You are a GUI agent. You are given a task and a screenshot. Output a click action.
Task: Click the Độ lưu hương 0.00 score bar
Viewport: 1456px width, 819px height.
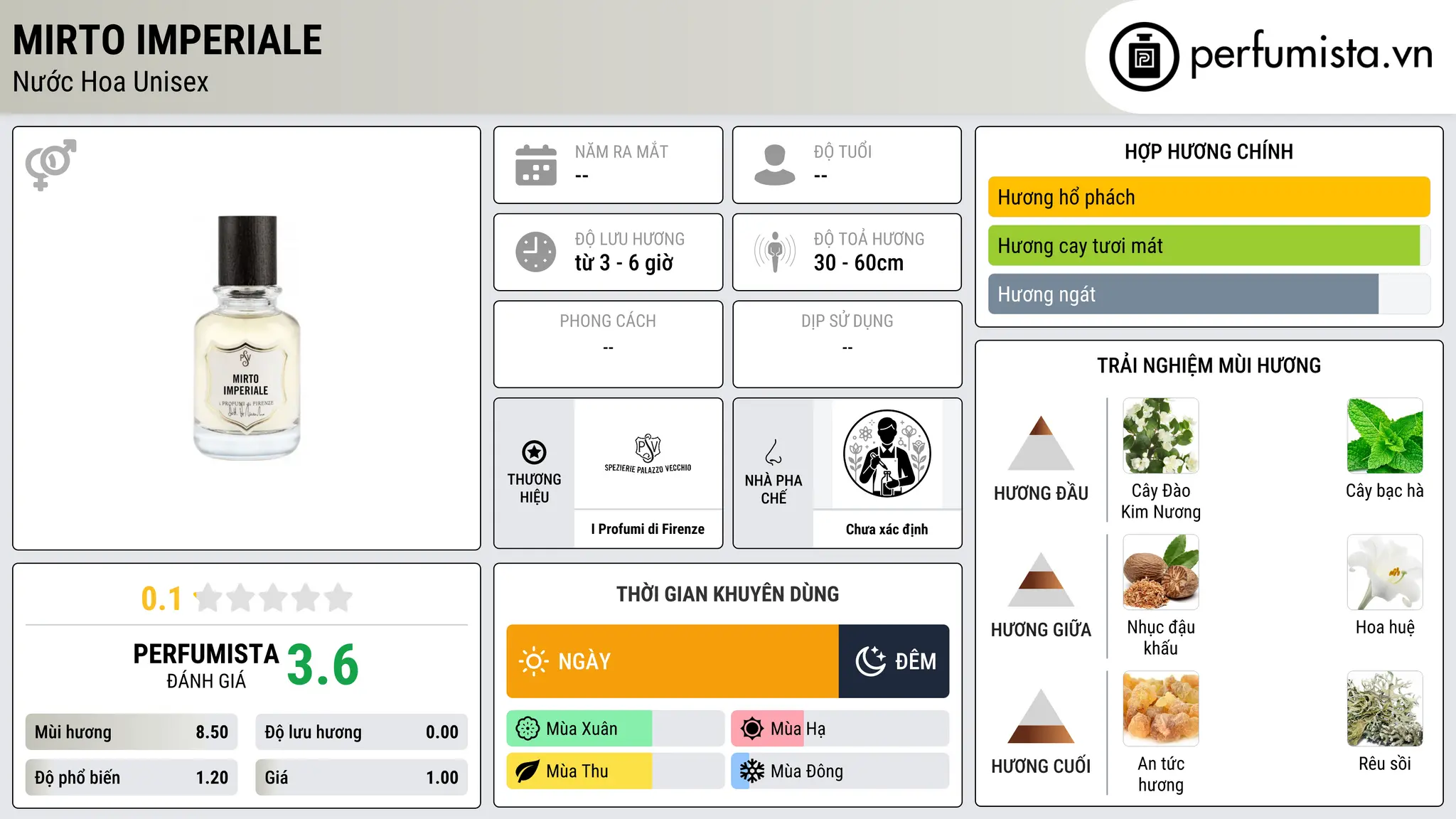(x=361, y=732)
